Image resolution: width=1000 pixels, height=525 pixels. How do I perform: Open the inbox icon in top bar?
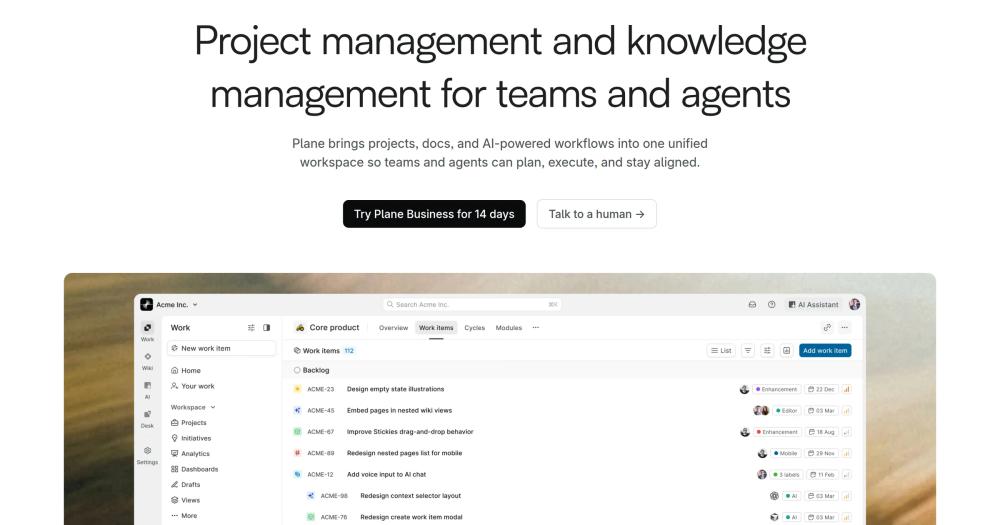(x=752, y=305)
